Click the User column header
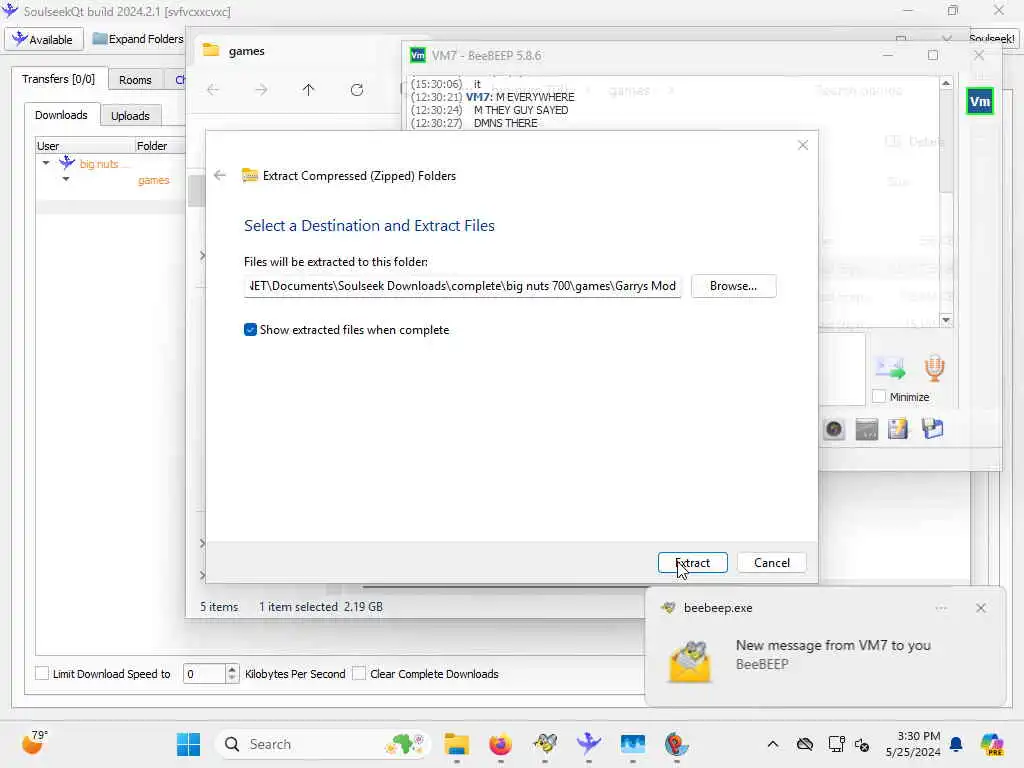Viewport: 1024px width, 768px height. coord(85,146)
